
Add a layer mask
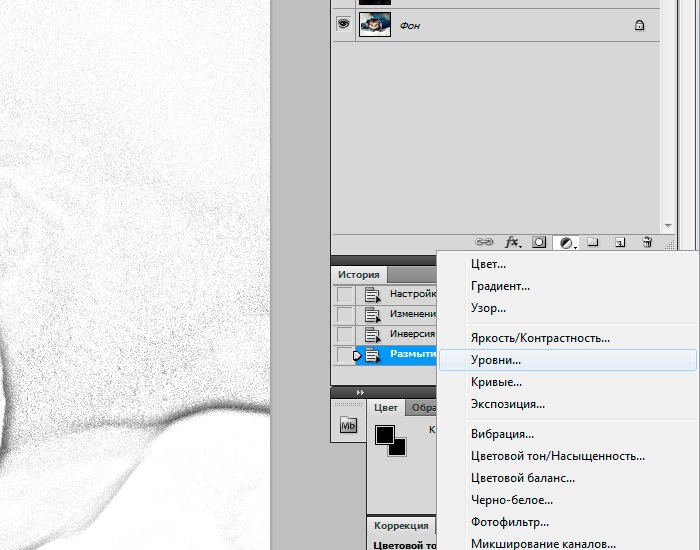[539, 242]
